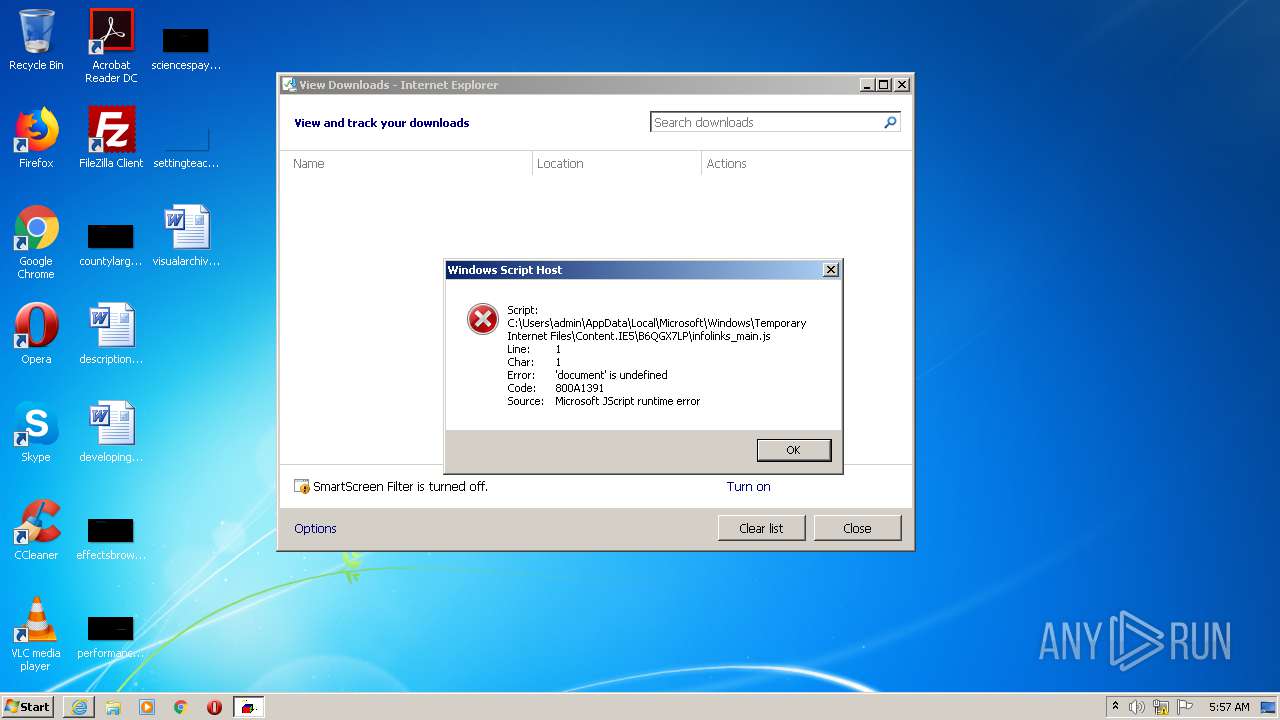Image resolution: width=1280 pixels, height=720 pixels.
Task: Click 'Microsoft JScript runtime error' source text
Action: [x=627, y=401]
